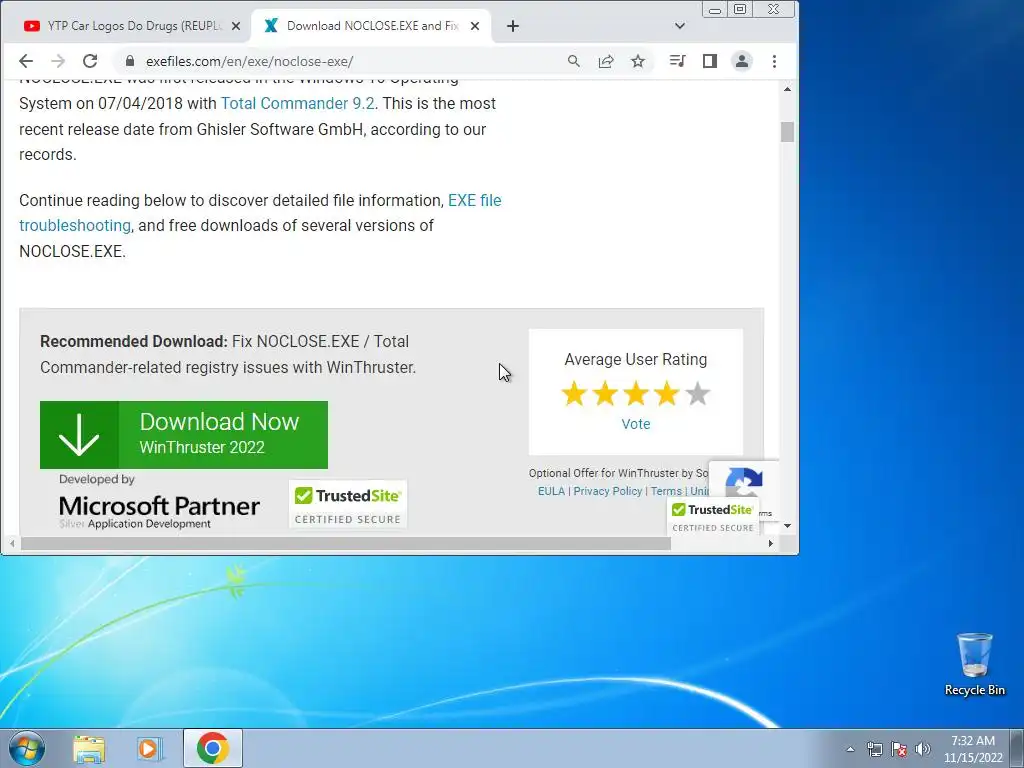Open the Windows Start menu orb
Image resolution: width=1024 pixels, height=768 pixels.
coord(26,748)
